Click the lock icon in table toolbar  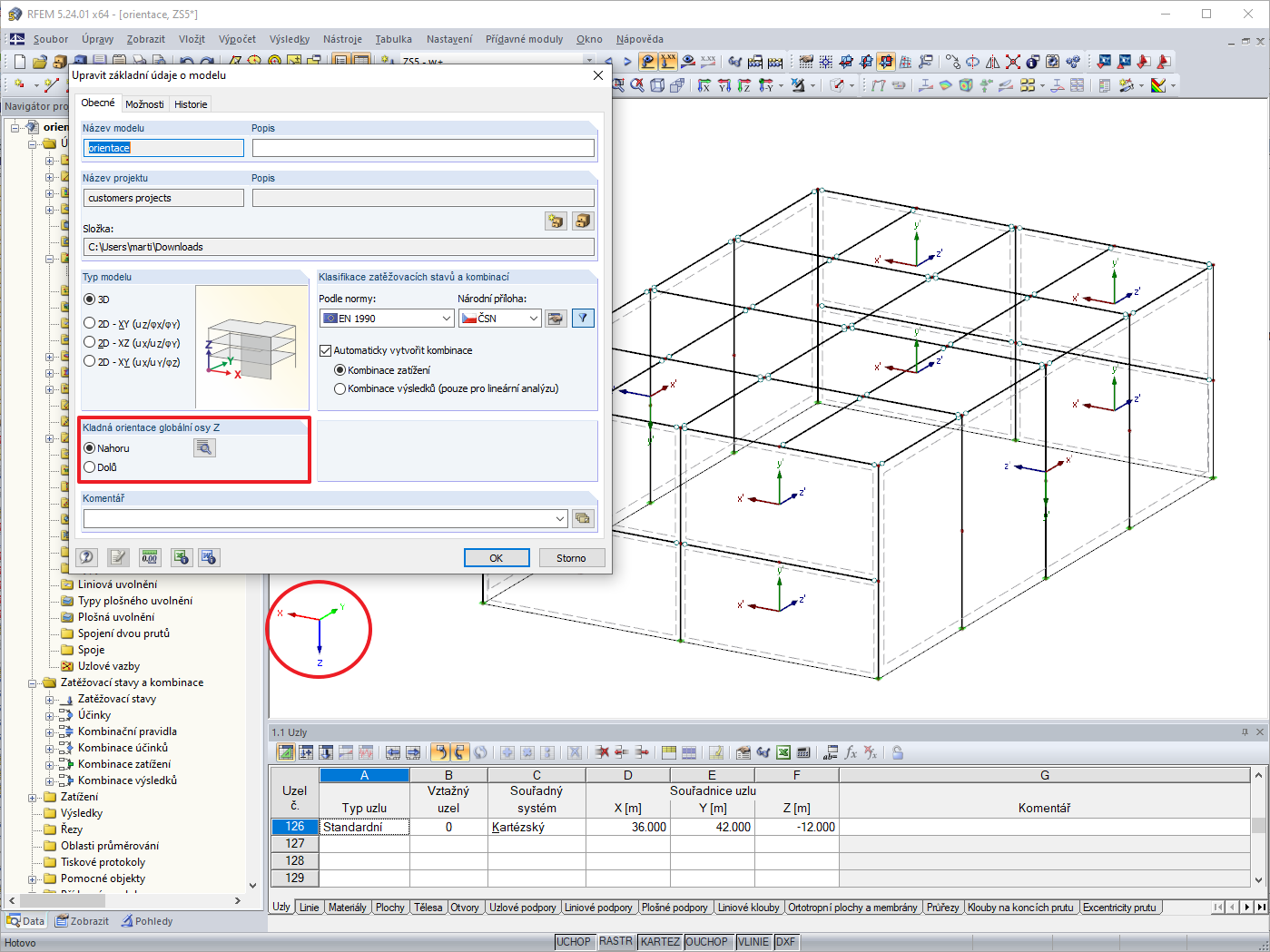pyautogui.click(x=898, y=752)
